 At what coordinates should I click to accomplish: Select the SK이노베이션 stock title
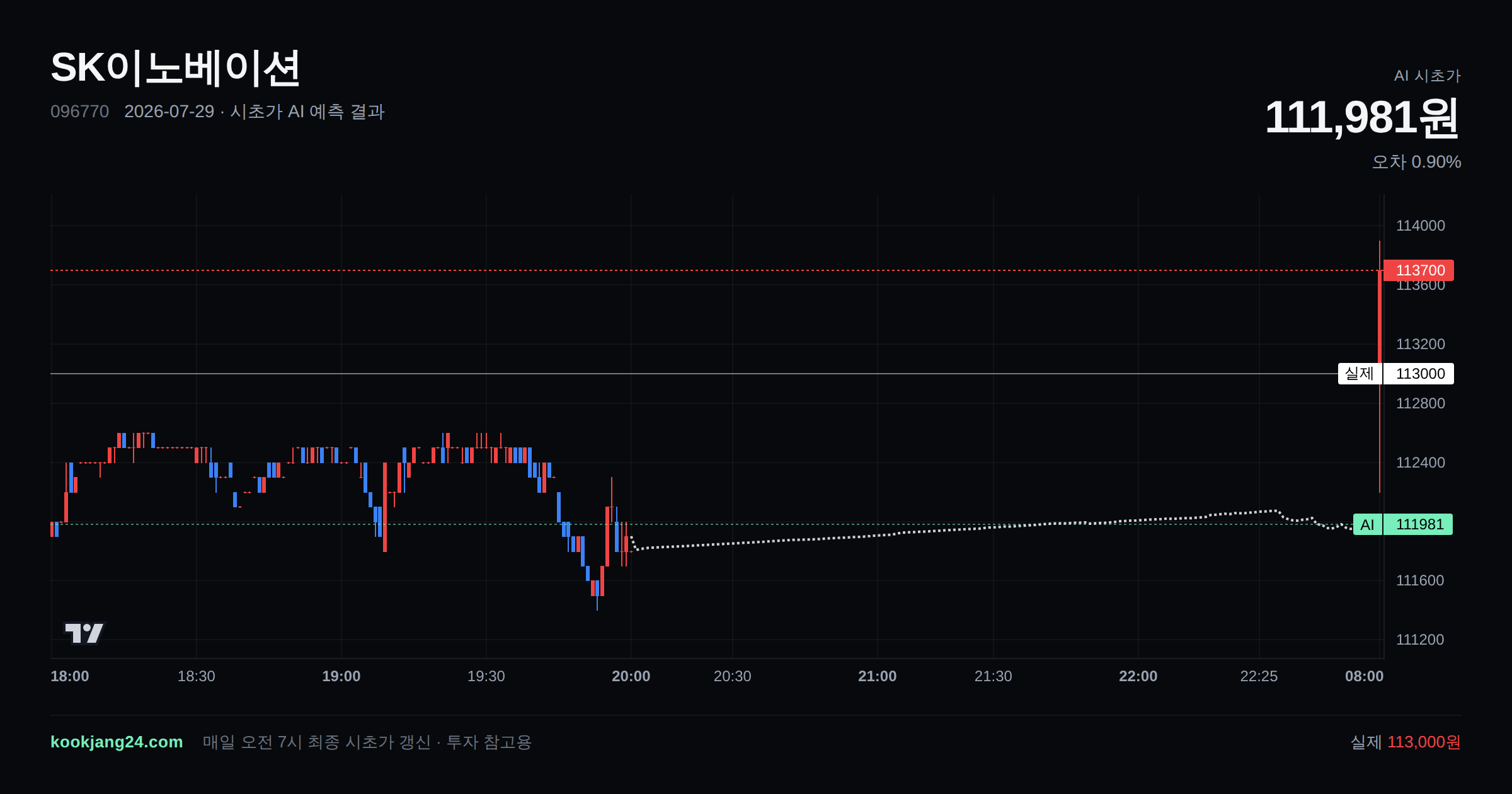point(175,68)
